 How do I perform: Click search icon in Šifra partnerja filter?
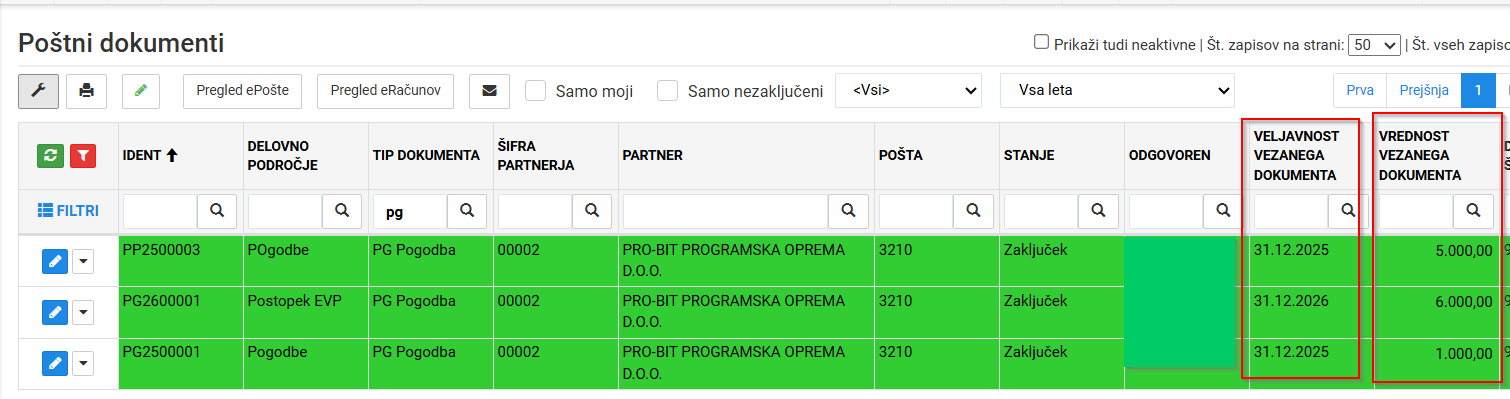(x=592, y=210)
